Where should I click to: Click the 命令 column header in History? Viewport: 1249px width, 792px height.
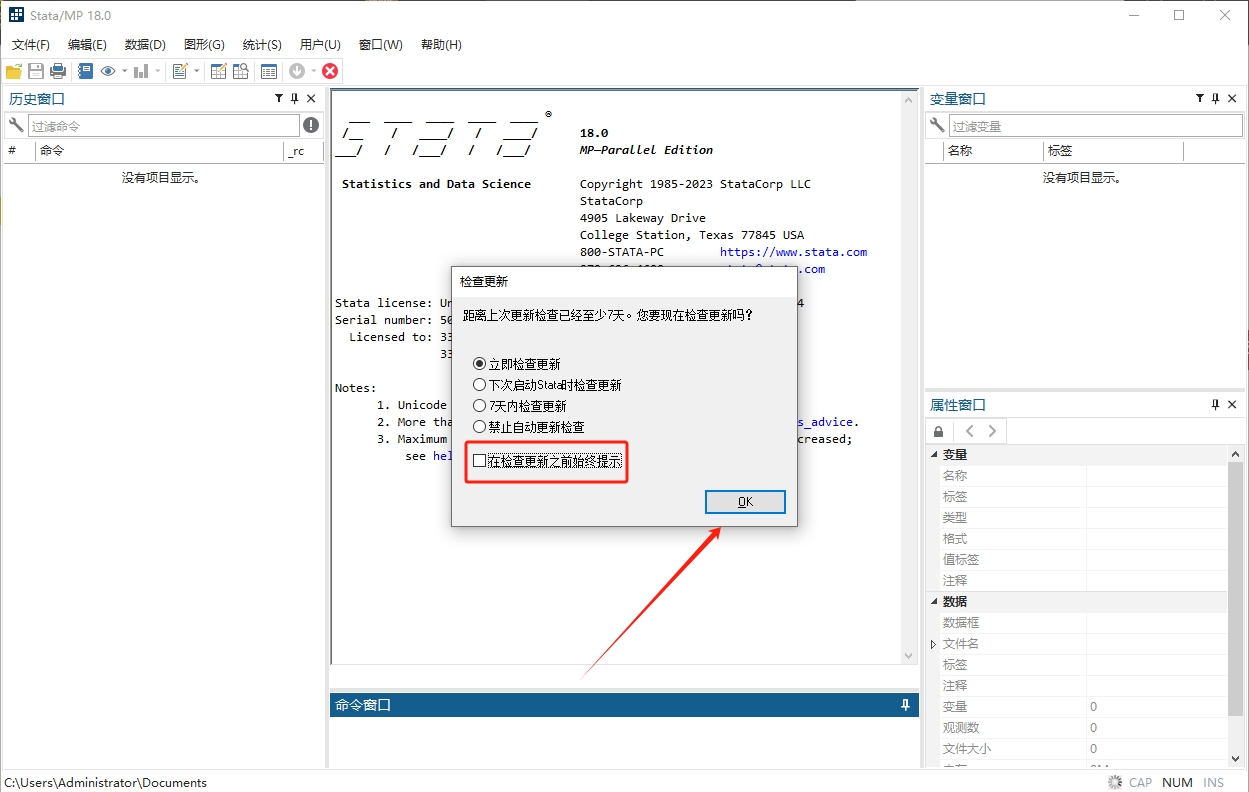point(160,151)
